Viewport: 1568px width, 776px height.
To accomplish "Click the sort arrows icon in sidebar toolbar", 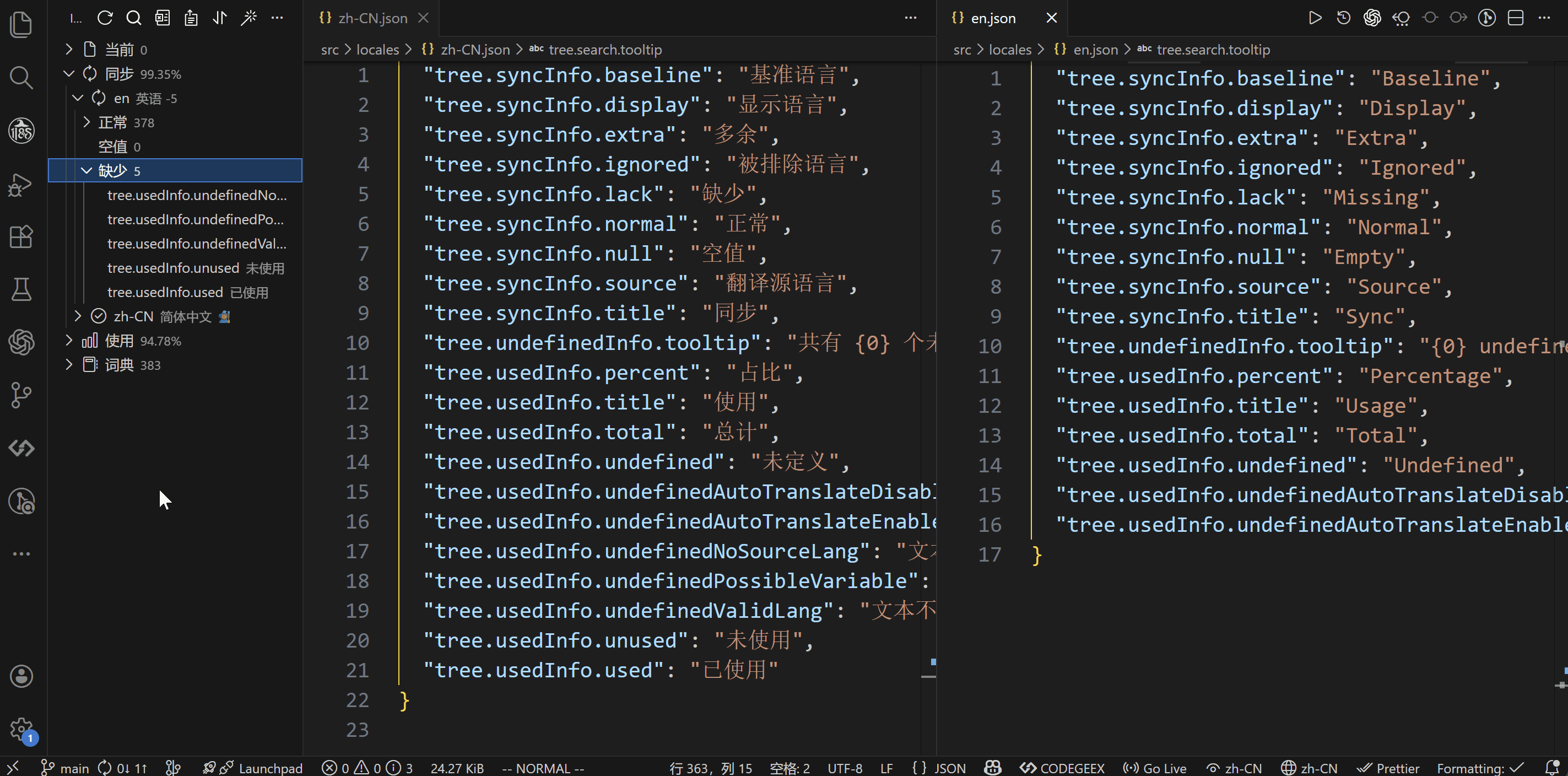I will (x=220, y=18).
